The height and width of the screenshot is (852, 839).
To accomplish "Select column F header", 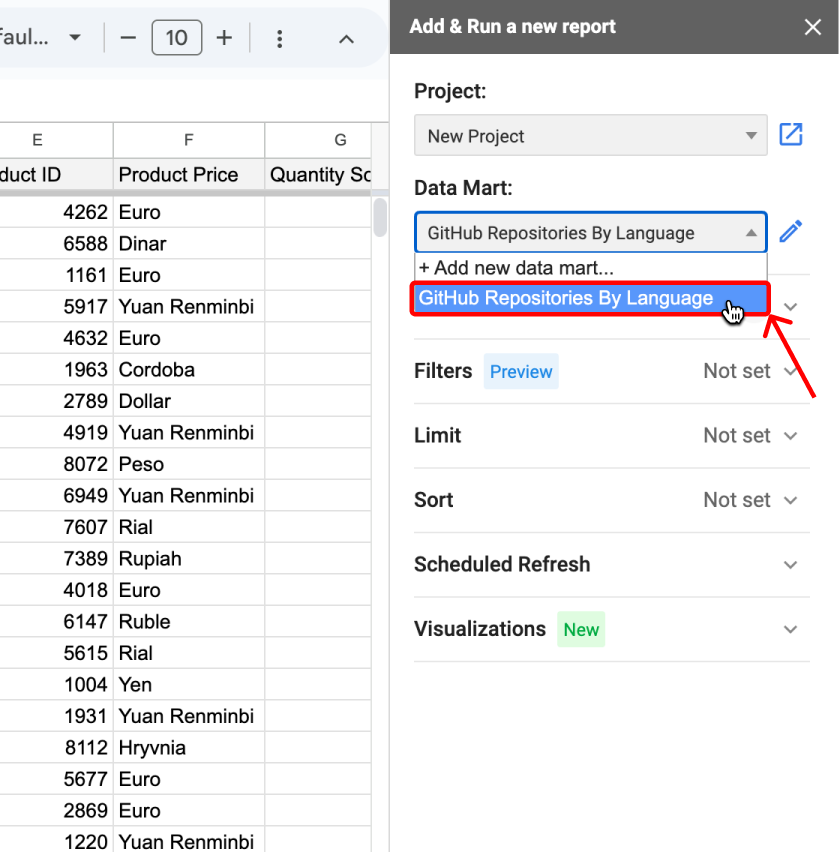I will tap(189, 140).
